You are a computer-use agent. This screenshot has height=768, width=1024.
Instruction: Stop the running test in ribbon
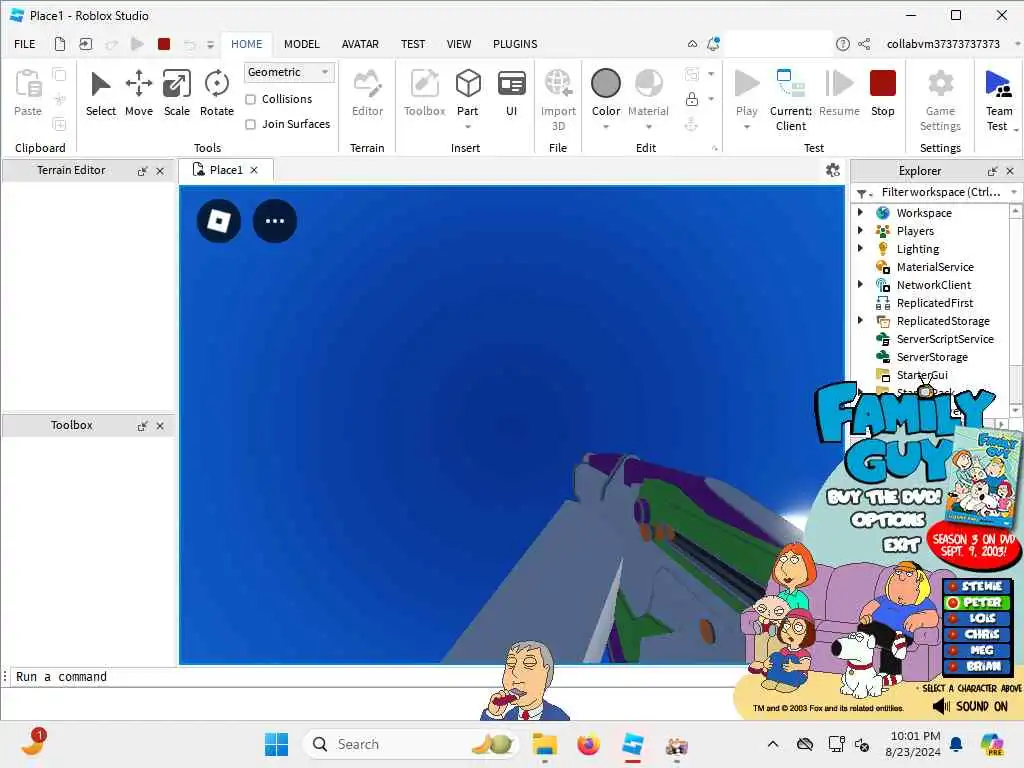click(x=882, y=93)
